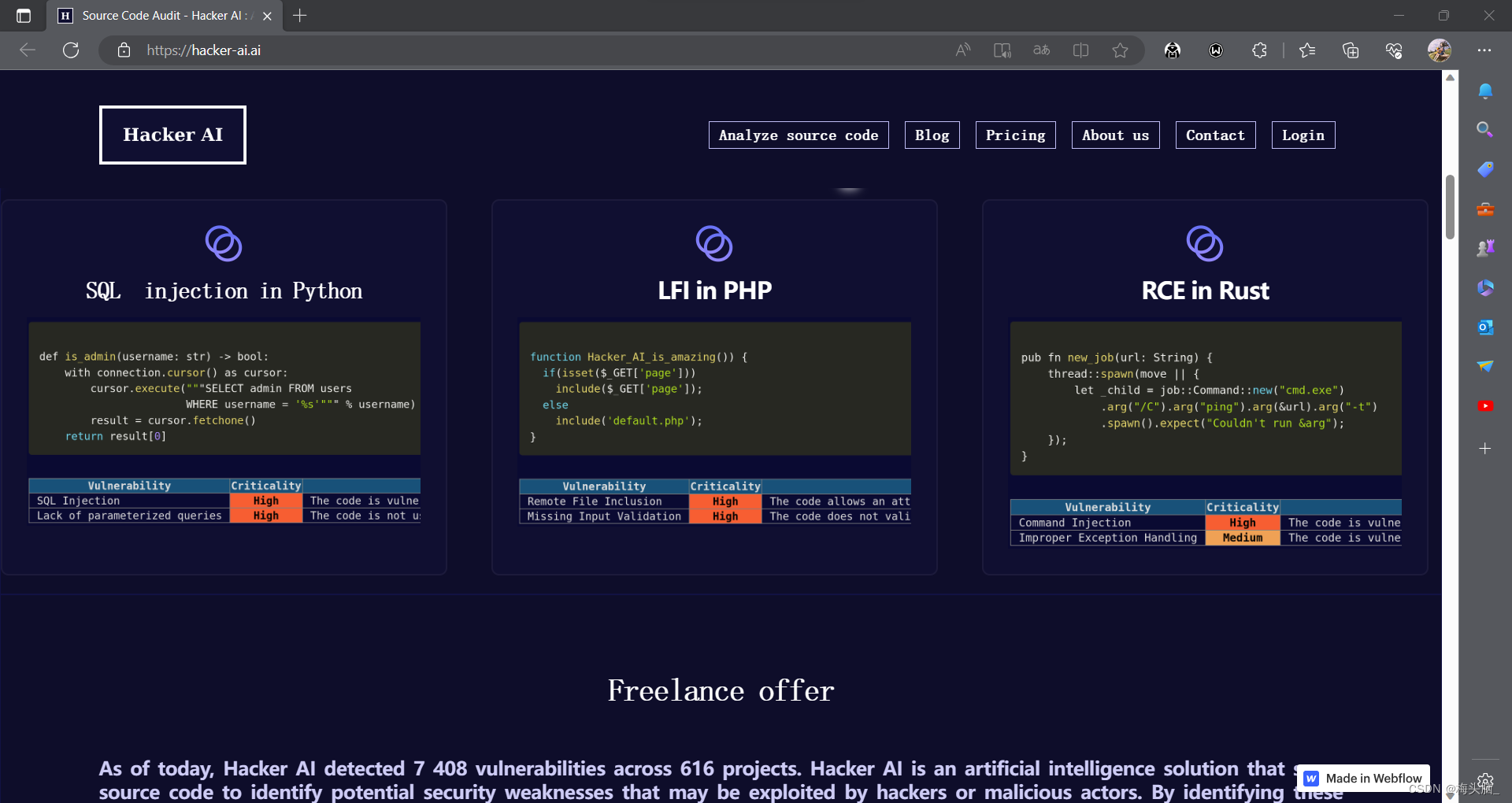
Task: Open the user profile avatar
Action: point(1440,50)
